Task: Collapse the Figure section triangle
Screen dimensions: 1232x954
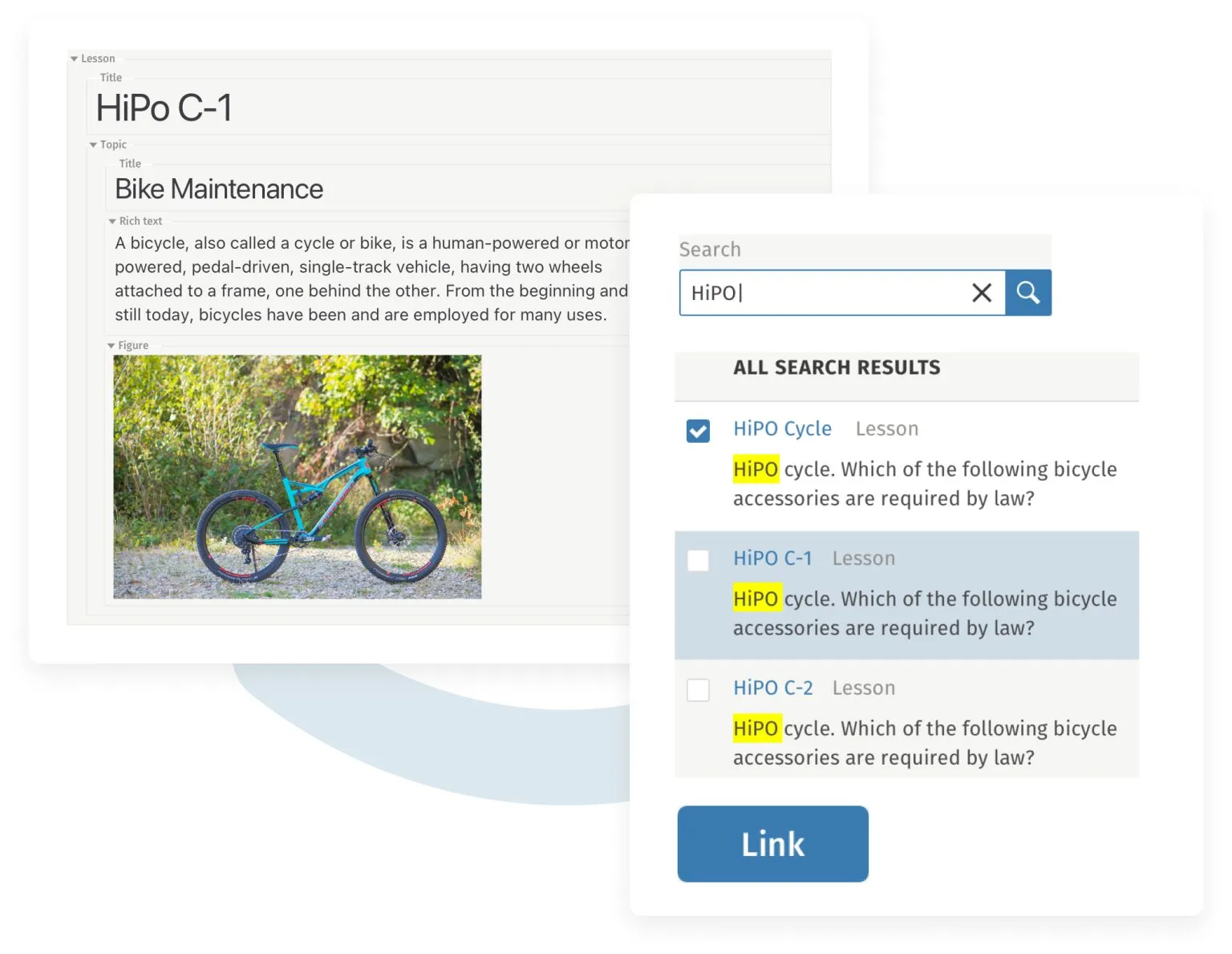Action: (x=111, y=346)
